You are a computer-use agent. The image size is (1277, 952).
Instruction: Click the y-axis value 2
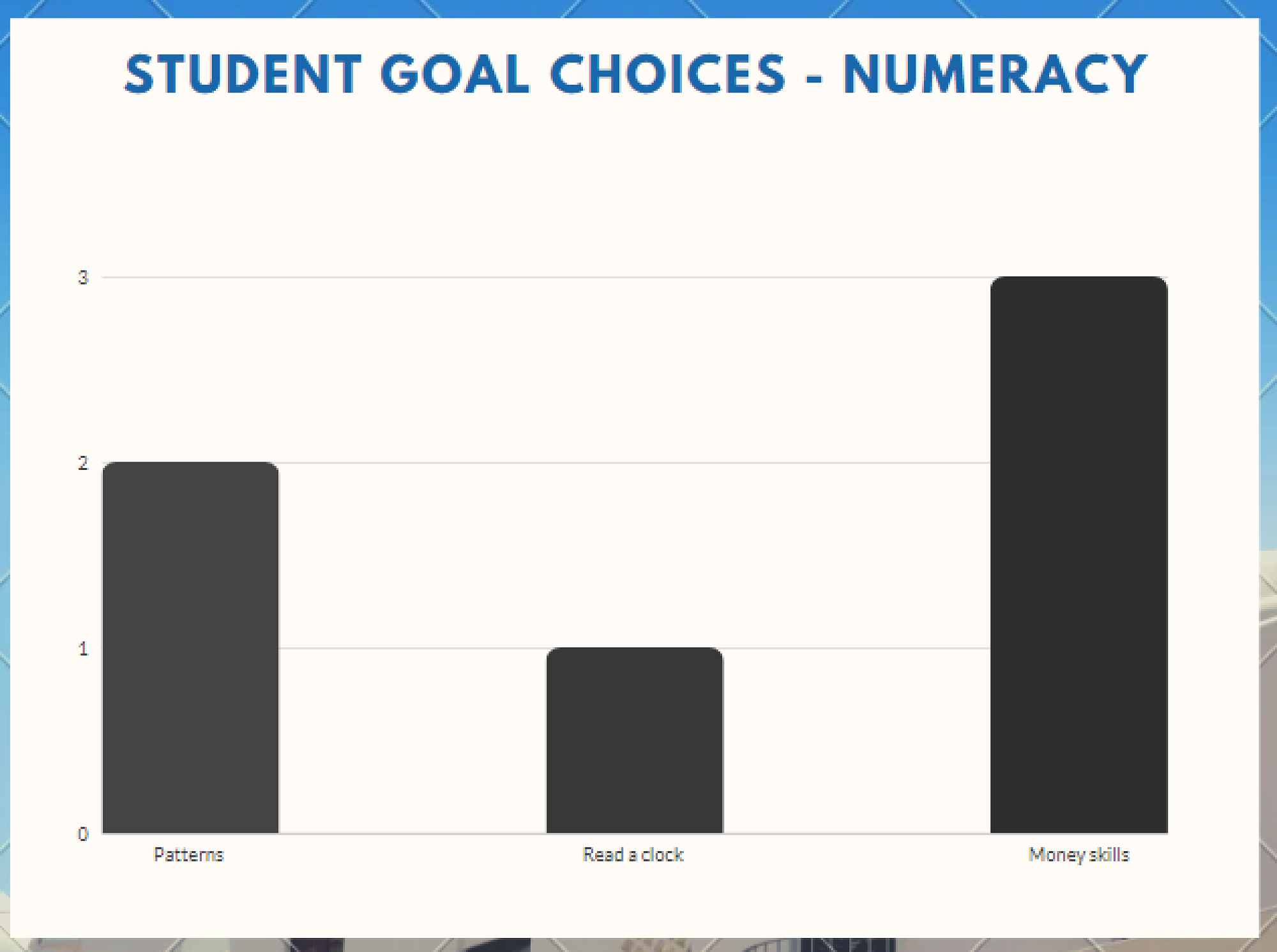[x=83, y=463]
